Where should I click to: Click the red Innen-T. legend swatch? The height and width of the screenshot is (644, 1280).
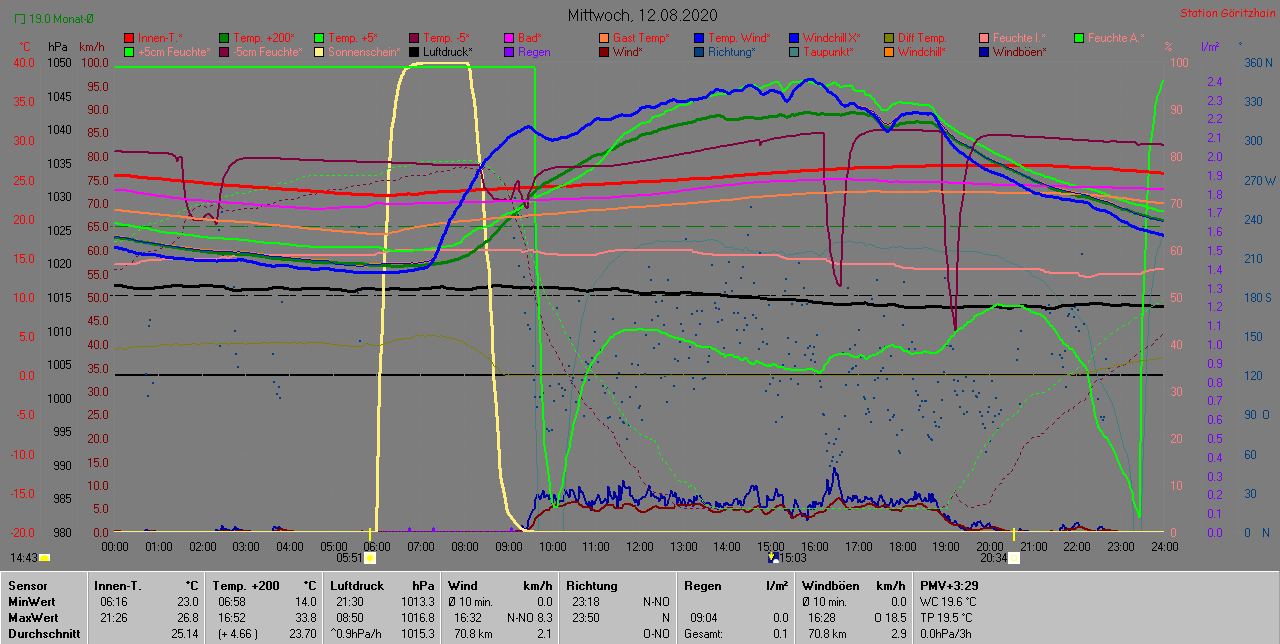[x=128, y=38]
